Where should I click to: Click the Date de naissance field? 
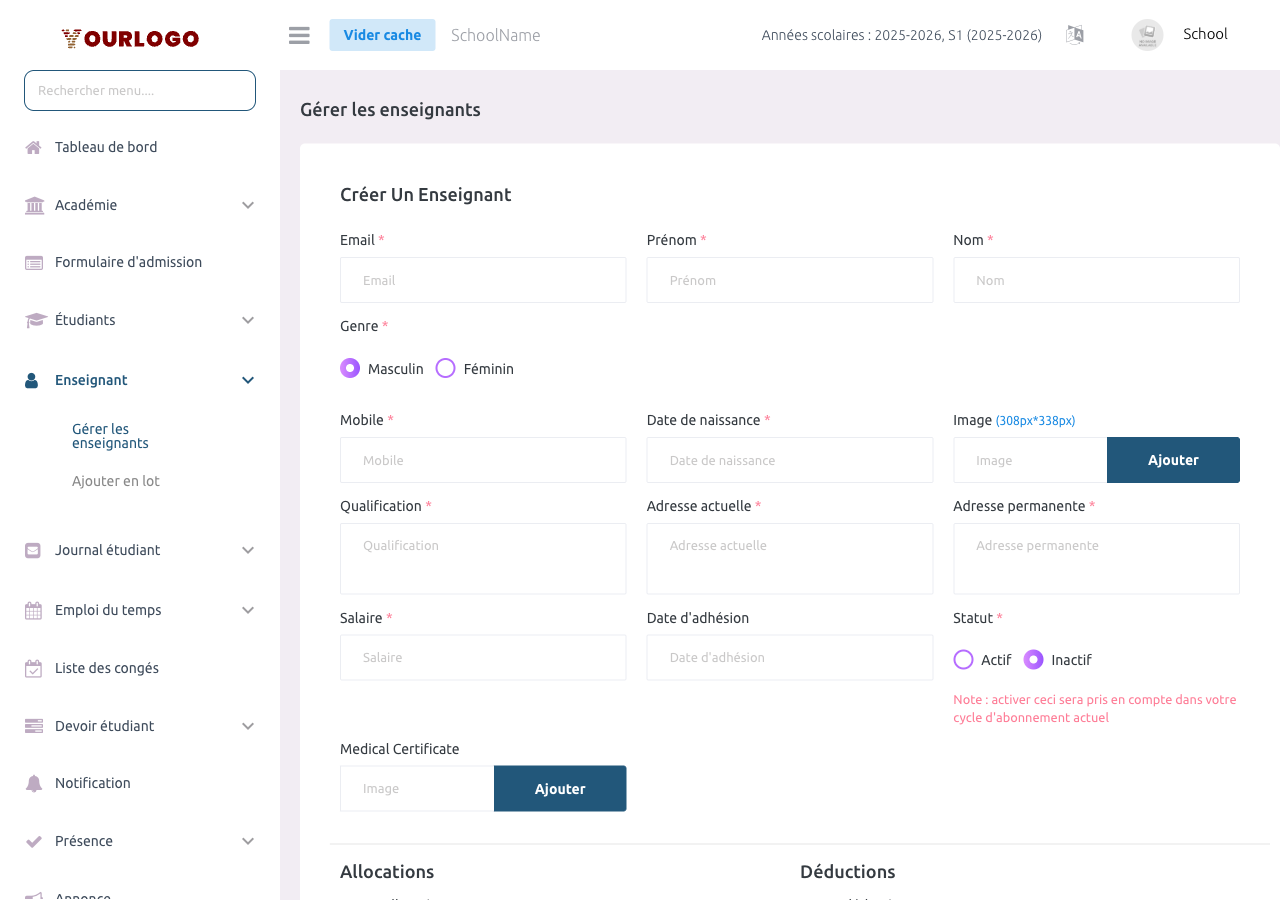pos(789,460)
